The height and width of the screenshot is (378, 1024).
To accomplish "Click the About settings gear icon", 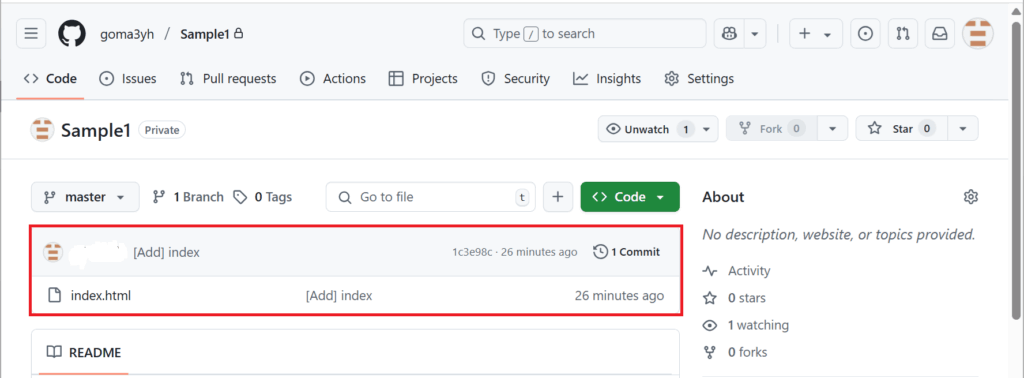I will point(971,197).
